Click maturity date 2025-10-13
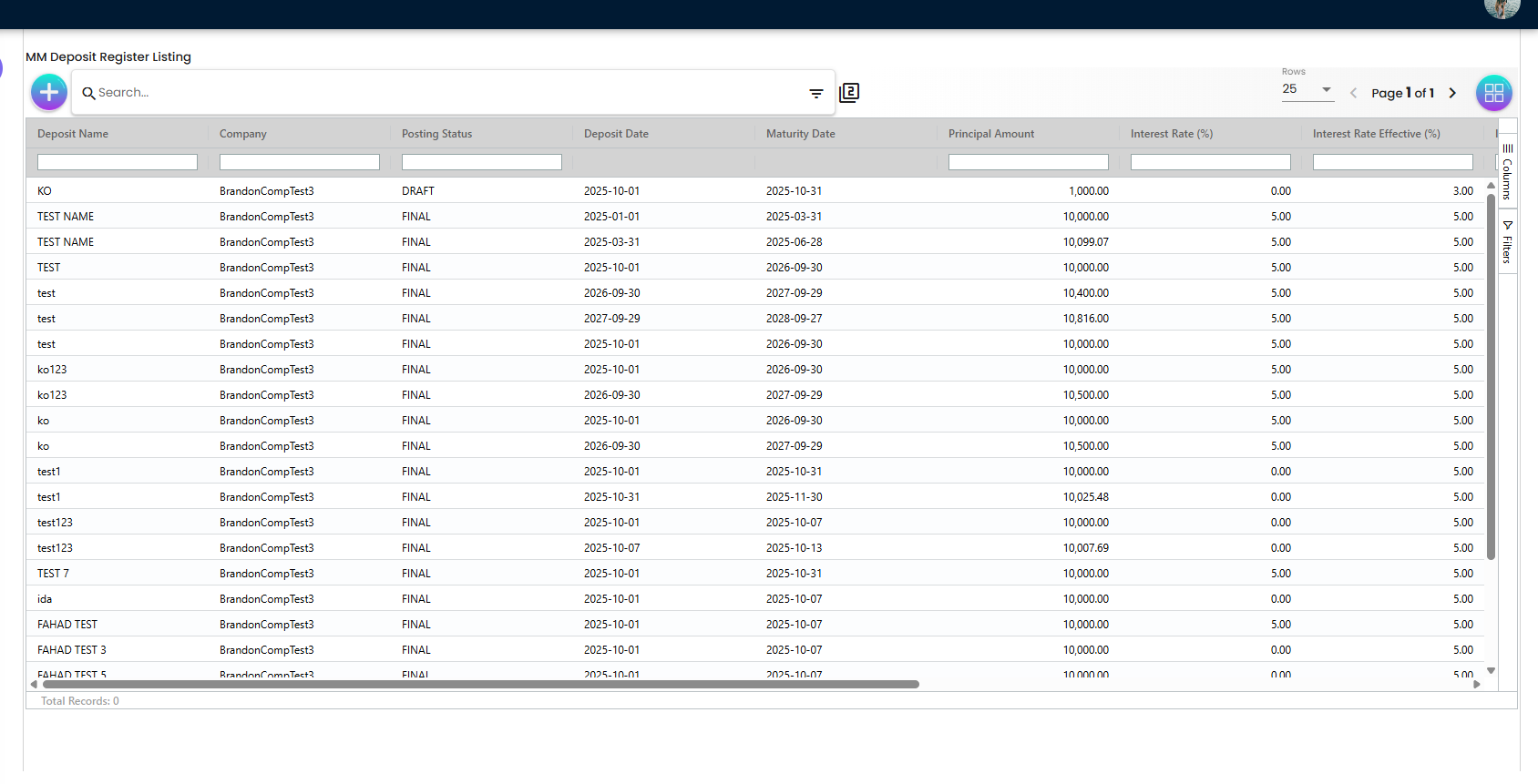The image size is (1538, 784). (x=795, y=548)
